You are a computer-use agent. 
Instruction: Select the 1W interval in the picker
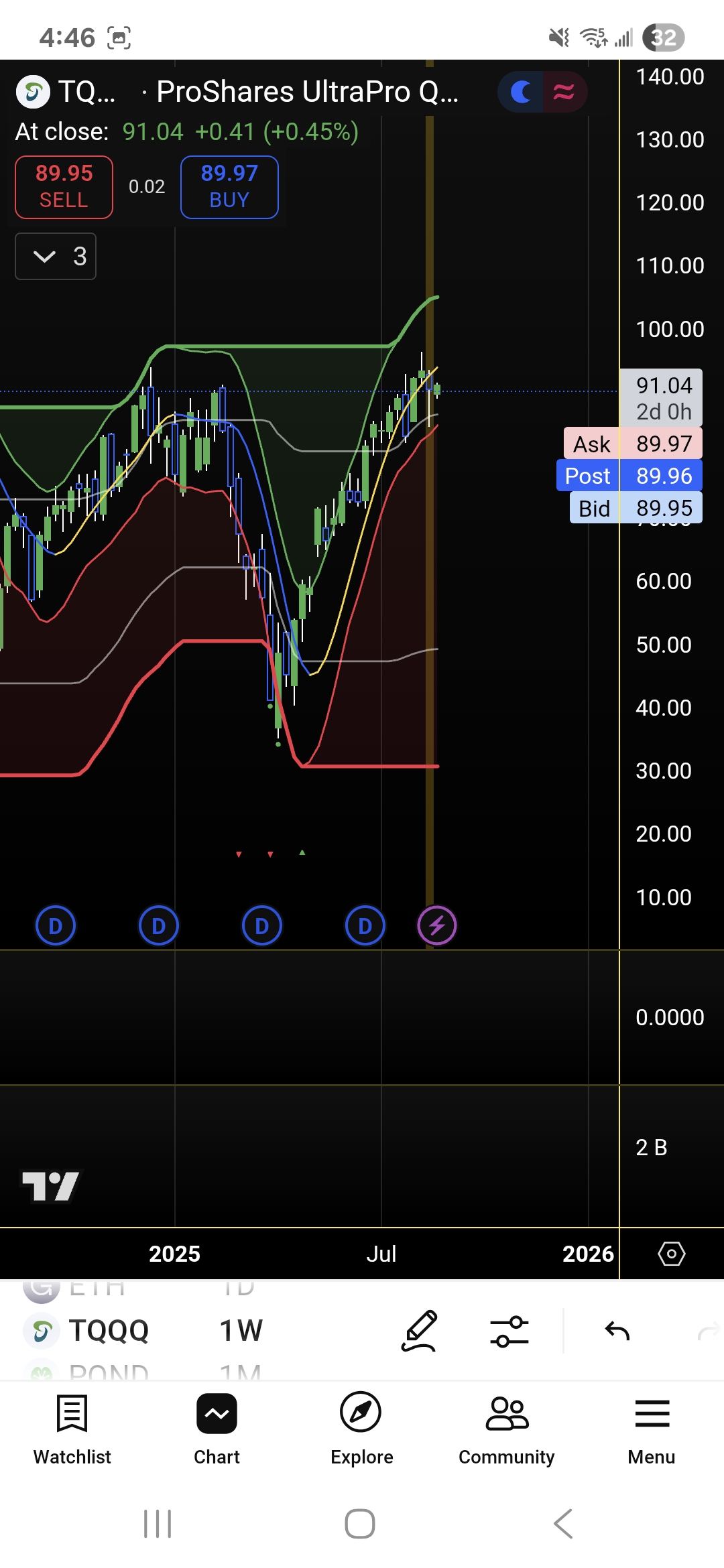pos(241,1330)
